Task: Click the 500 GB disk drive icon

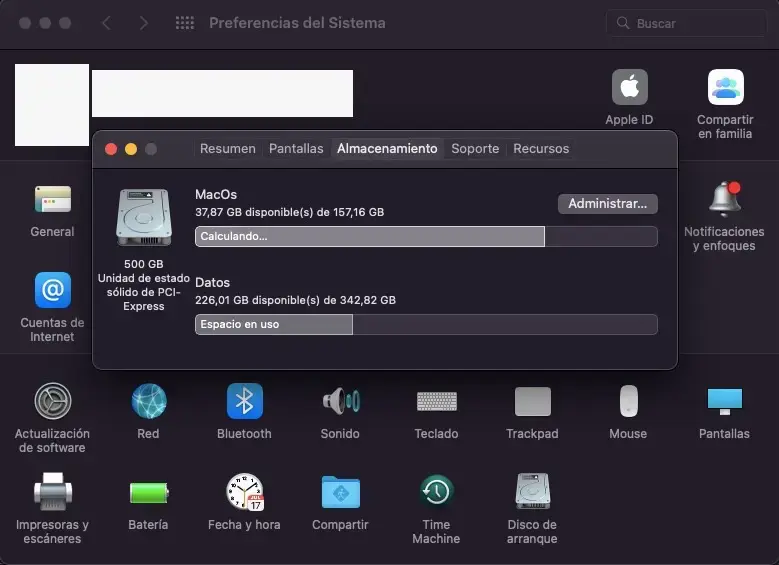Action: coord(144,217)
